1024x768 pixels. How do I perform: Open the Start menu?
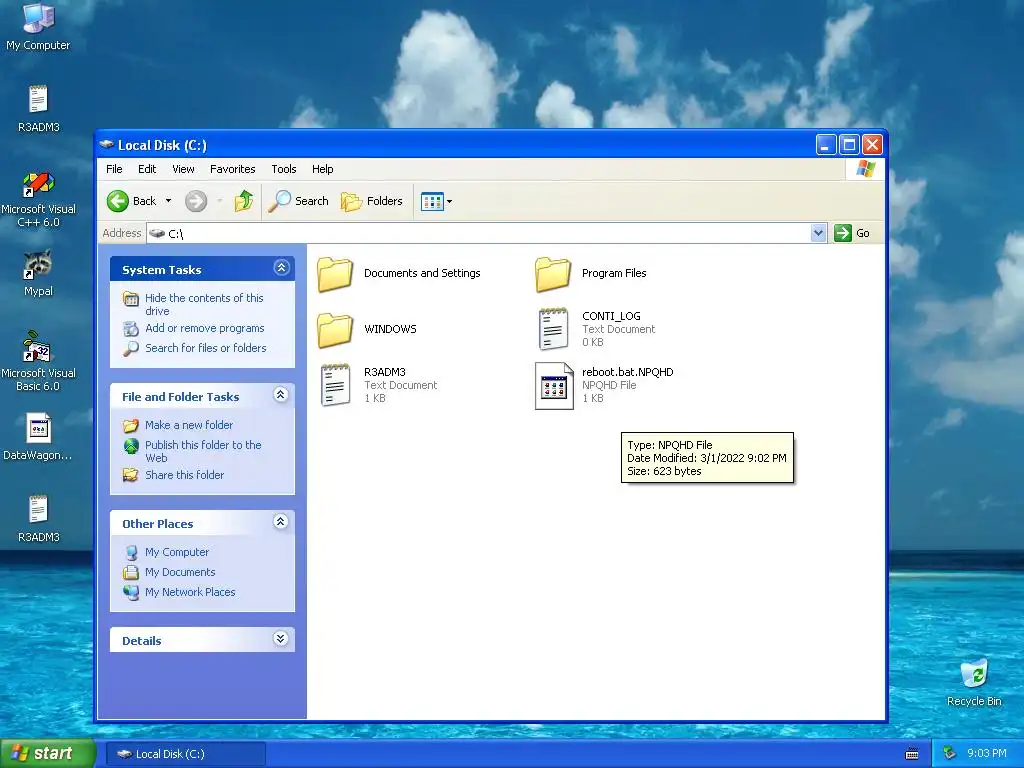pos(48,753)
